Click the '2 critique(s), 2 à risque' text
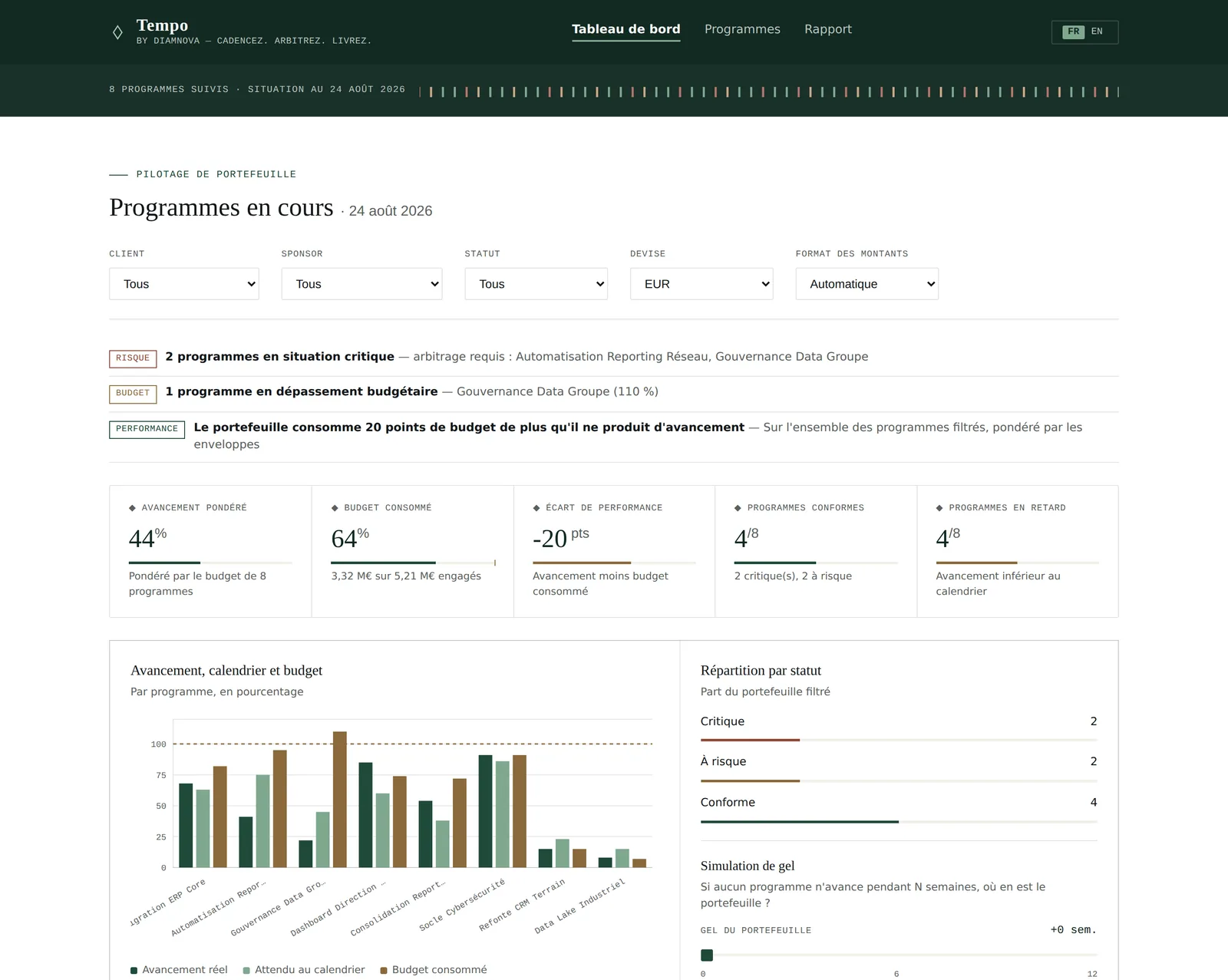The width and height of the screenshot is (1228, 980). pyautogui.click(x=793, y=576)
